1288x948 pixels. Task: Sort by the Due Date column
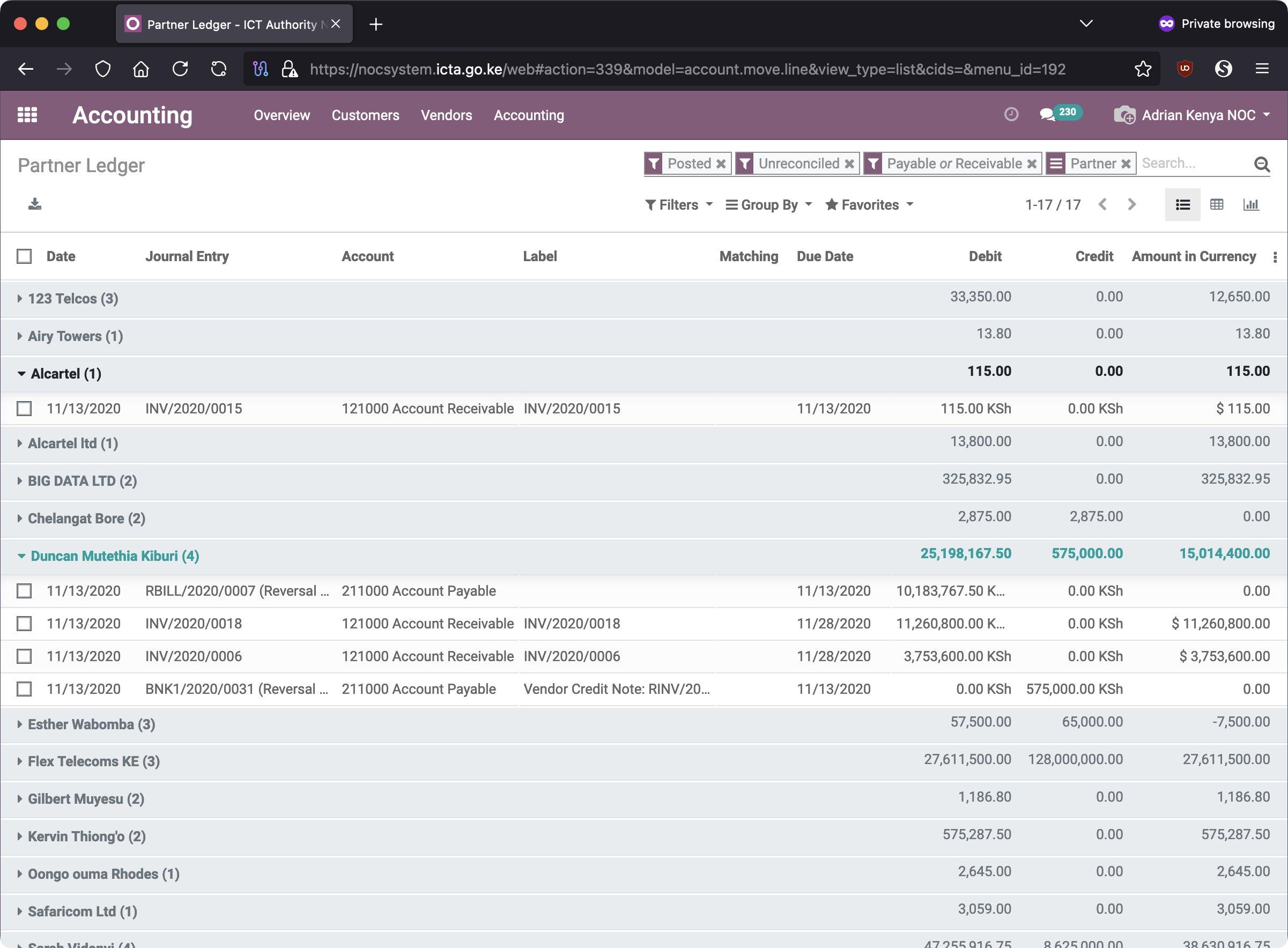(x=824, y=256)
